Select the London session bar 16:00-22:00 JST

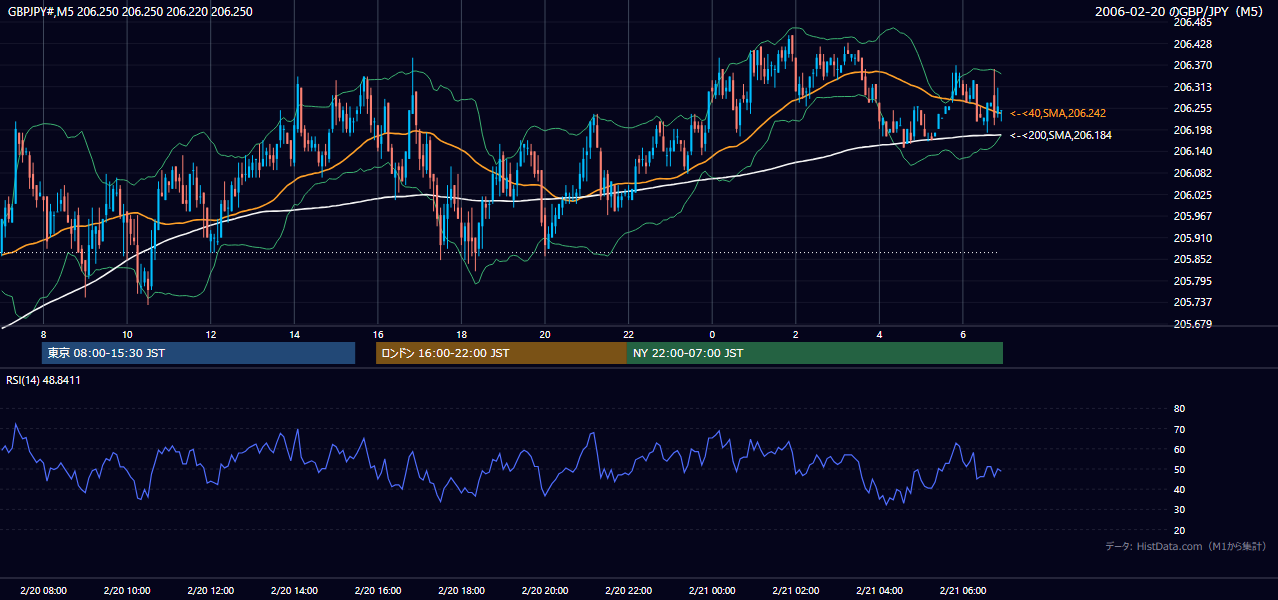pyautogui.click(x=501, y=353)
